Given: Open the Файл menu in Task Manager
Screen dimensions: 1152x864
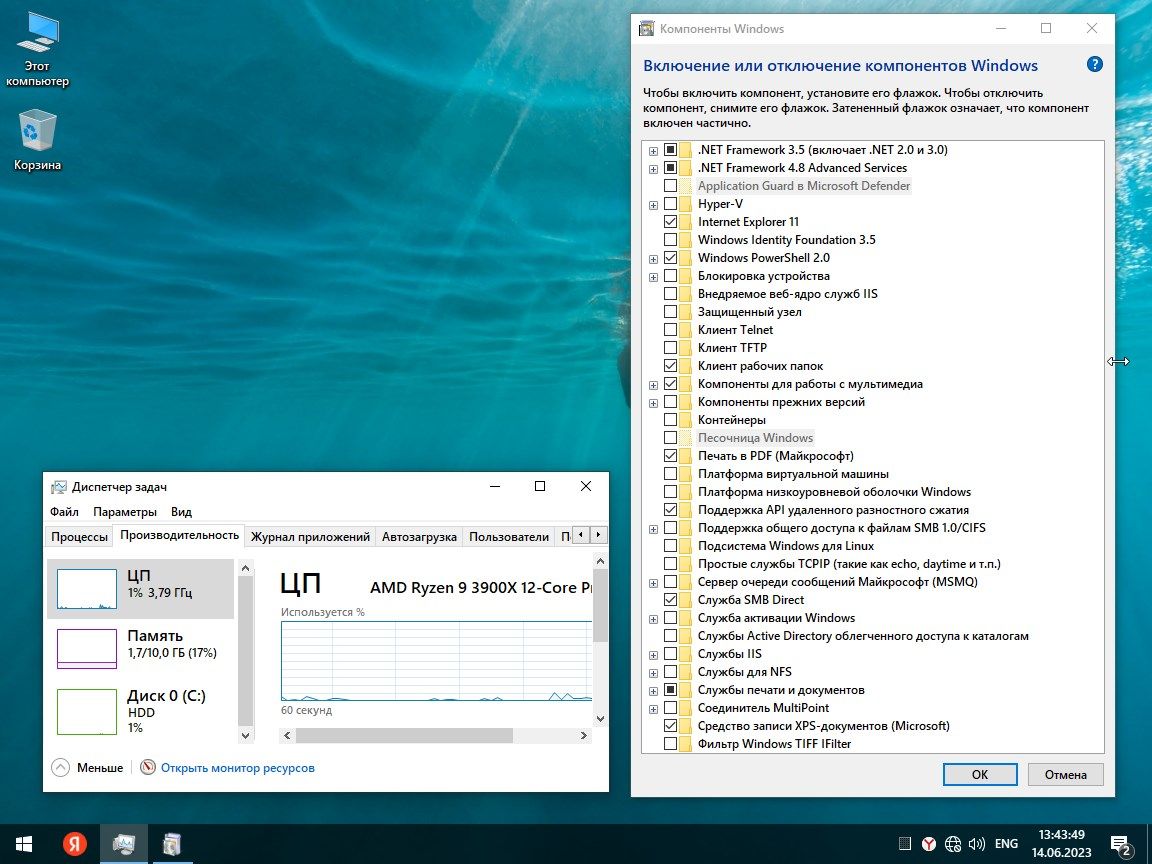Looking at the screenshot, I should (62, 511).
